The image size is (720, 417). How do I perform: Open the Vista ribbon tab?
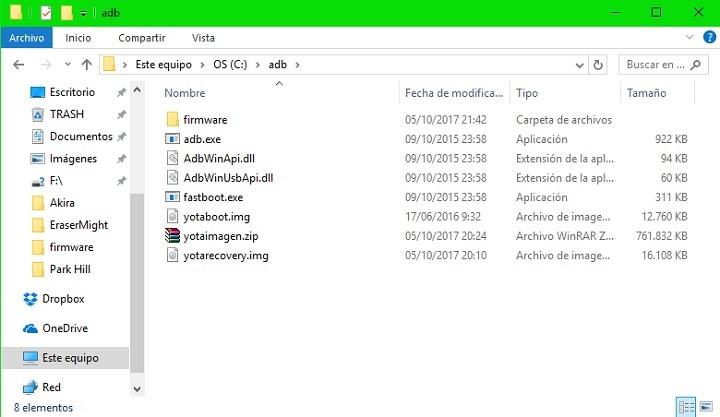tap(203, 38)
